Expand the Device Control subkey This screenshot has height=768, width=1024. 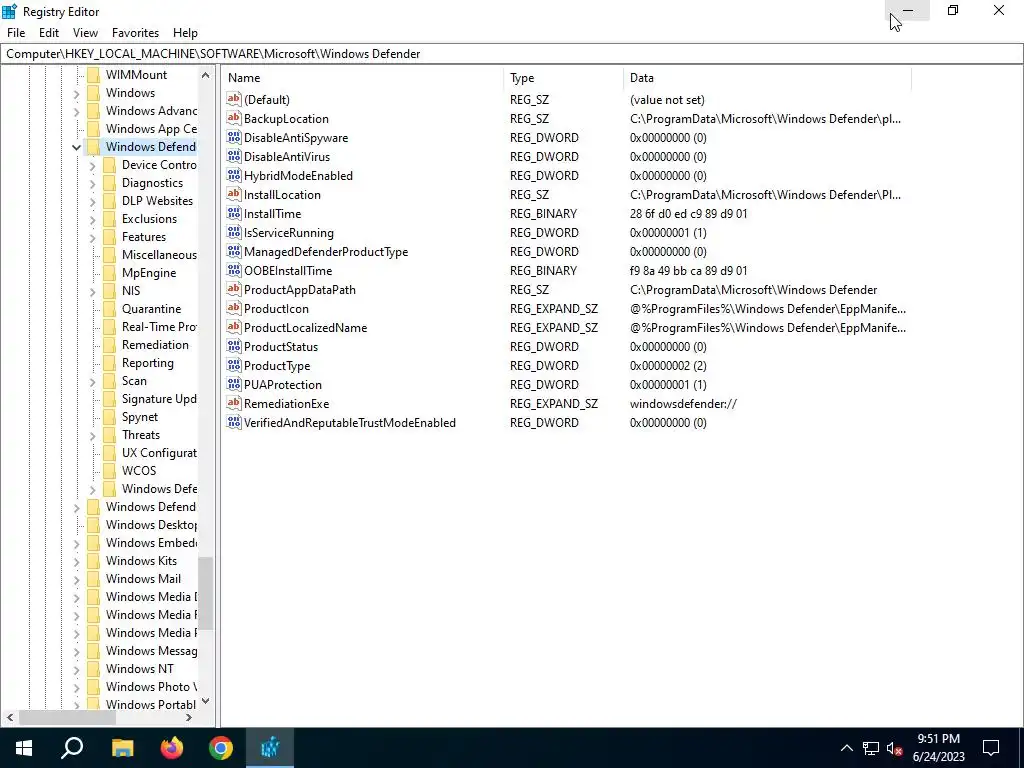pyautogui.click(x=93, y=165)
